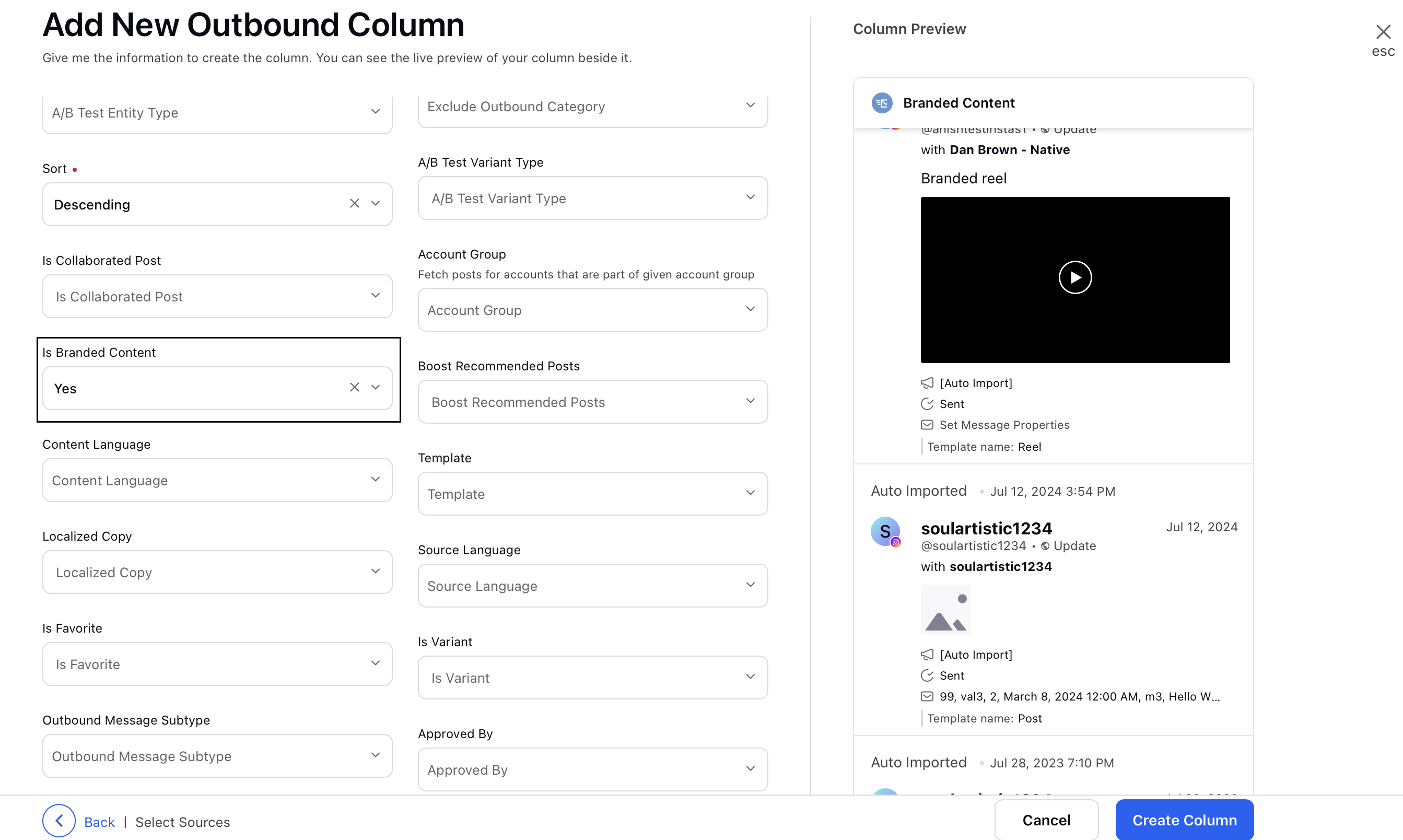1403x840 pixels.
Task: Open Is Favorite dropdown
Action: 217,664
